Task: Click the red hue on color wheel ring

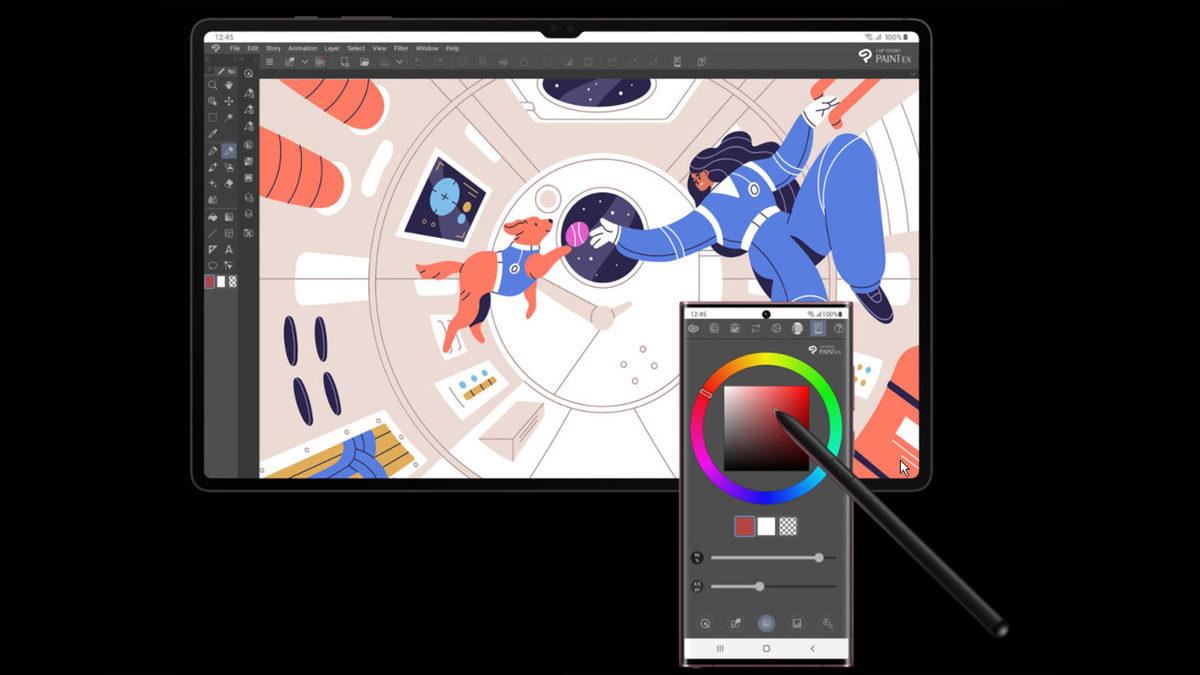Action: coord(706,394)
